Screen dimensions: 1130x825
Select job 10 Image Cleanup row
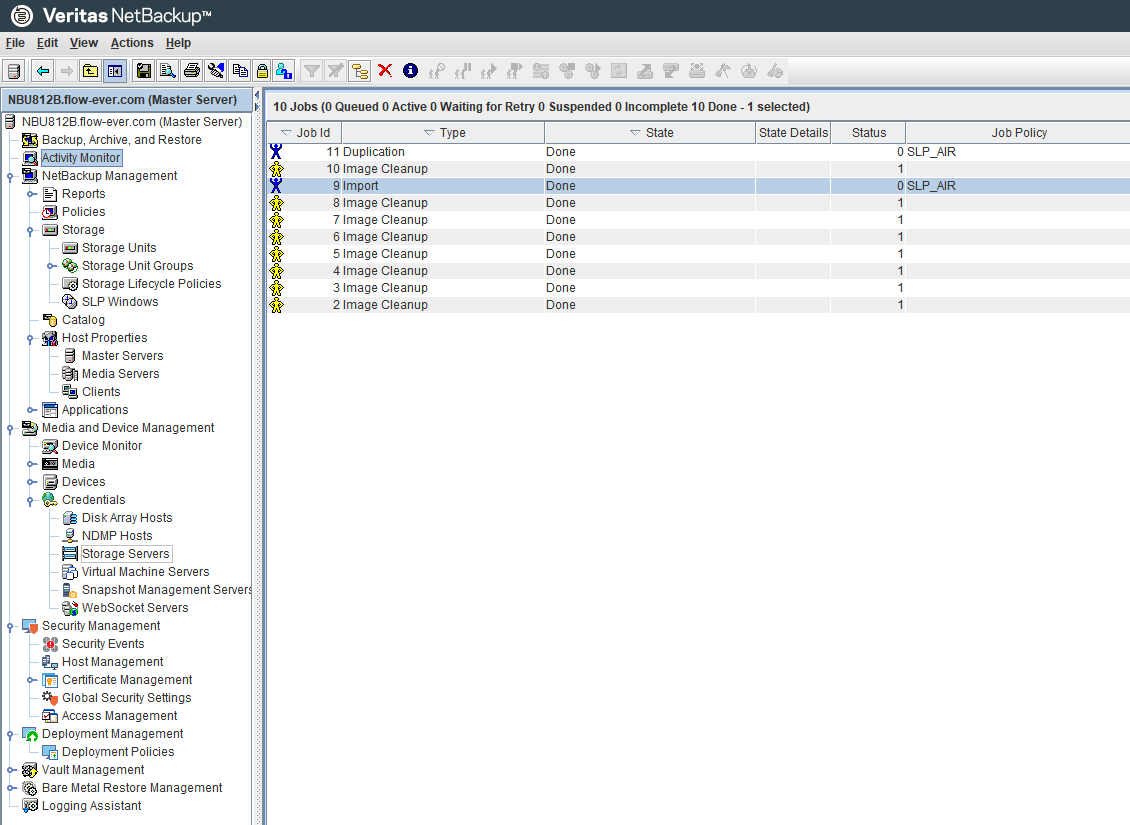[x=698, y=169]
